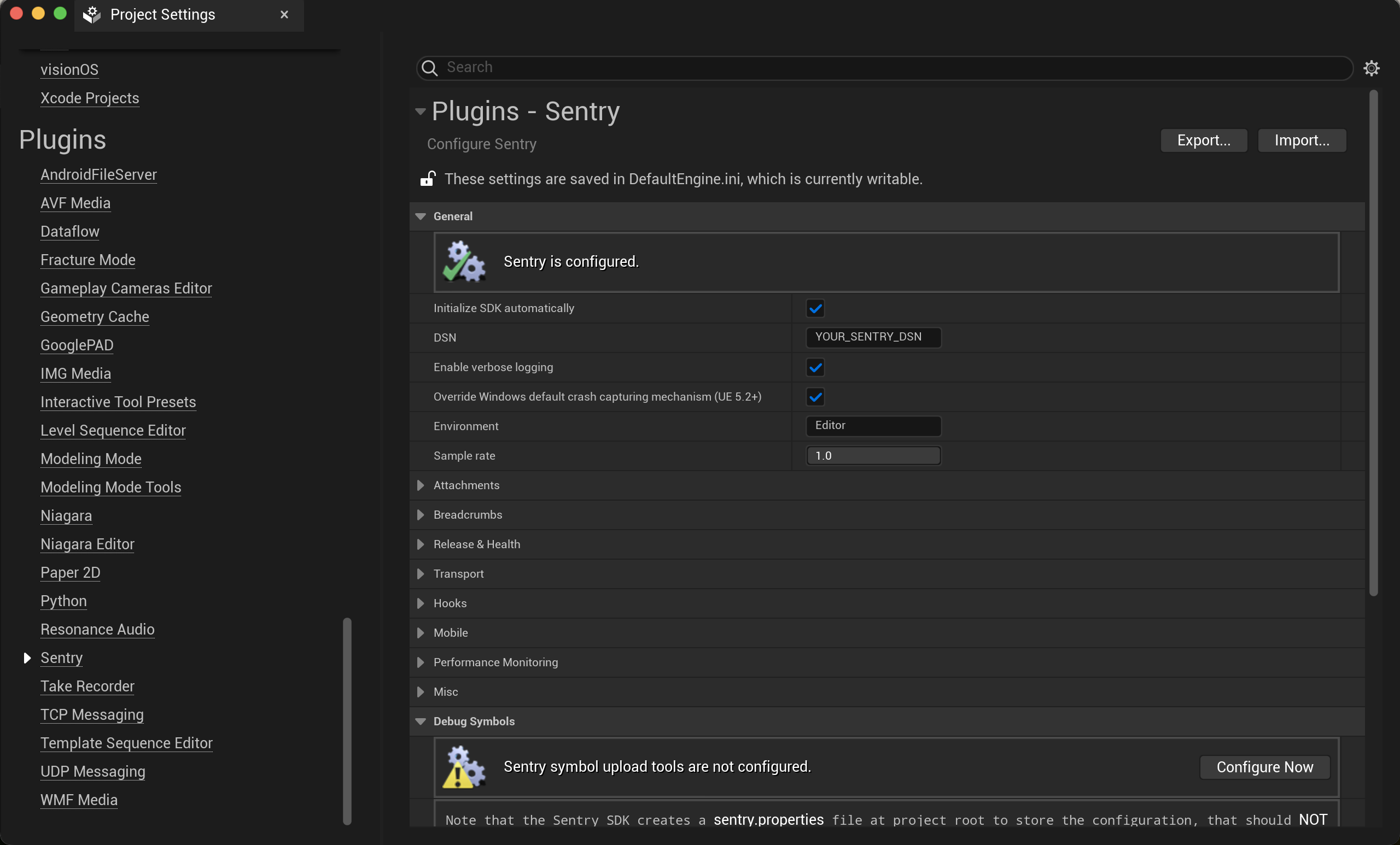The image size is (1400, 845).
Task: Click the lock icon next to the DefaultEngine.ini message
Action: (x=427, y=178)
